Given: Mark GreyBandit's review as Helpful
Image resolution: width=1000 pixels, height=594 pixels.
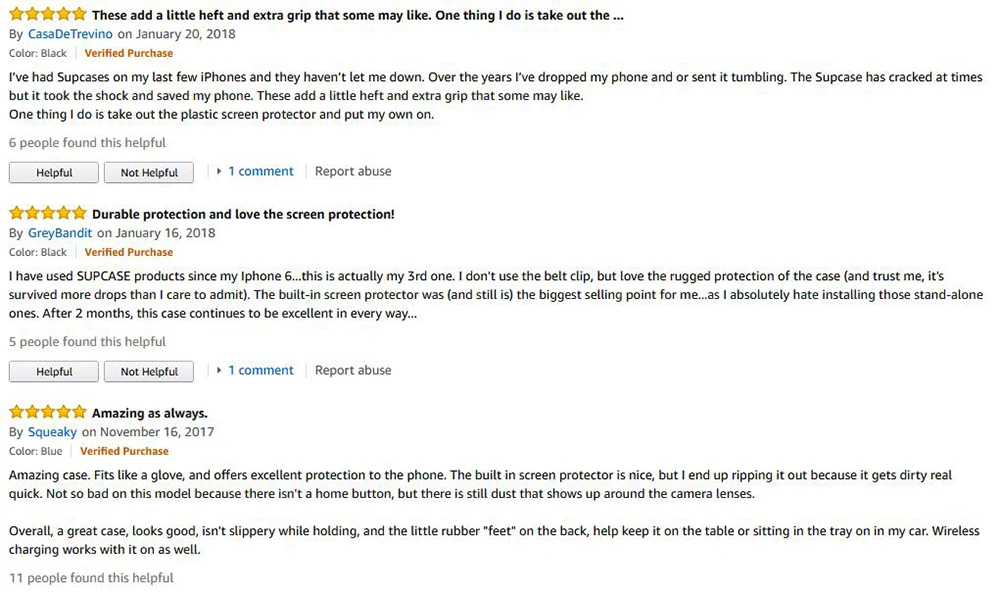Looking at the screenshot, I should pyautogui.click(x=54, y=371).
